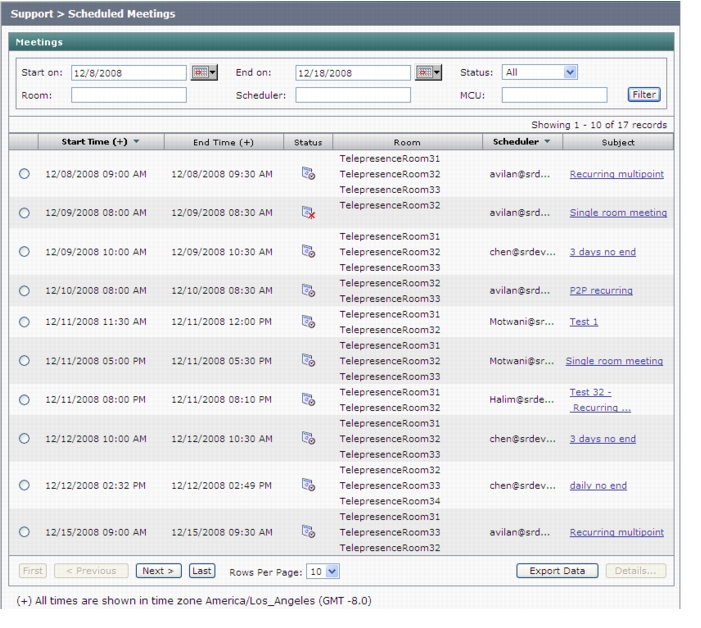
Task: Open the End on calendar picker icon
Action: point(428,72)
